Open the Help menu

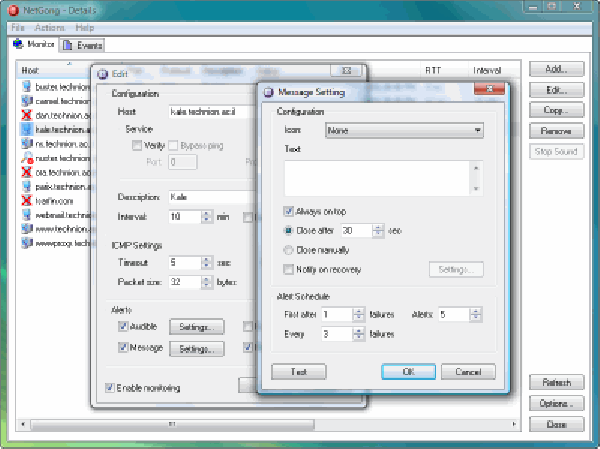[85, 28]
